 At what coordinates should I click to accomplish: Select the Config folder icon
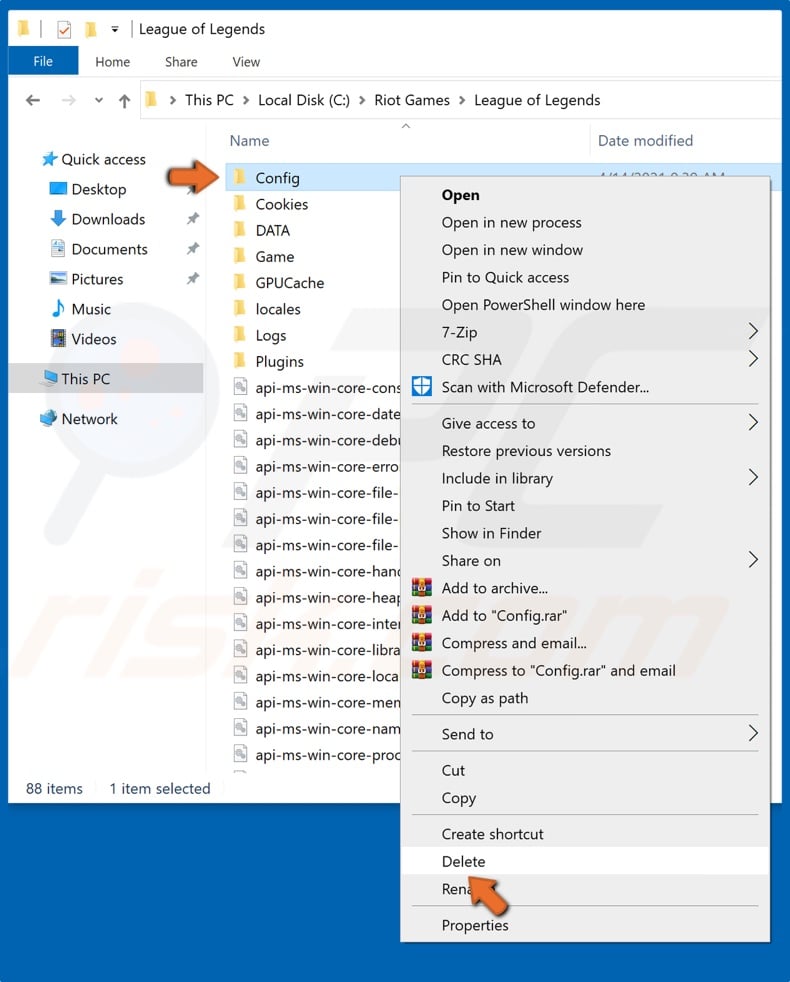click(239, 177)
